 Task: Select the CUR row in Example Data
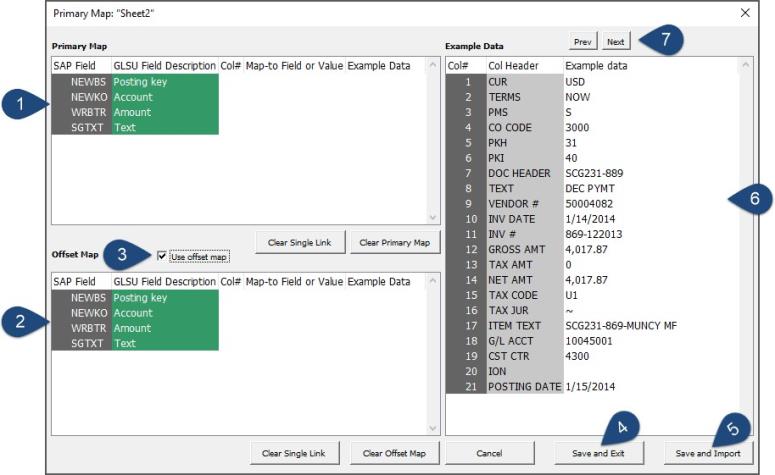click(592, 82)
